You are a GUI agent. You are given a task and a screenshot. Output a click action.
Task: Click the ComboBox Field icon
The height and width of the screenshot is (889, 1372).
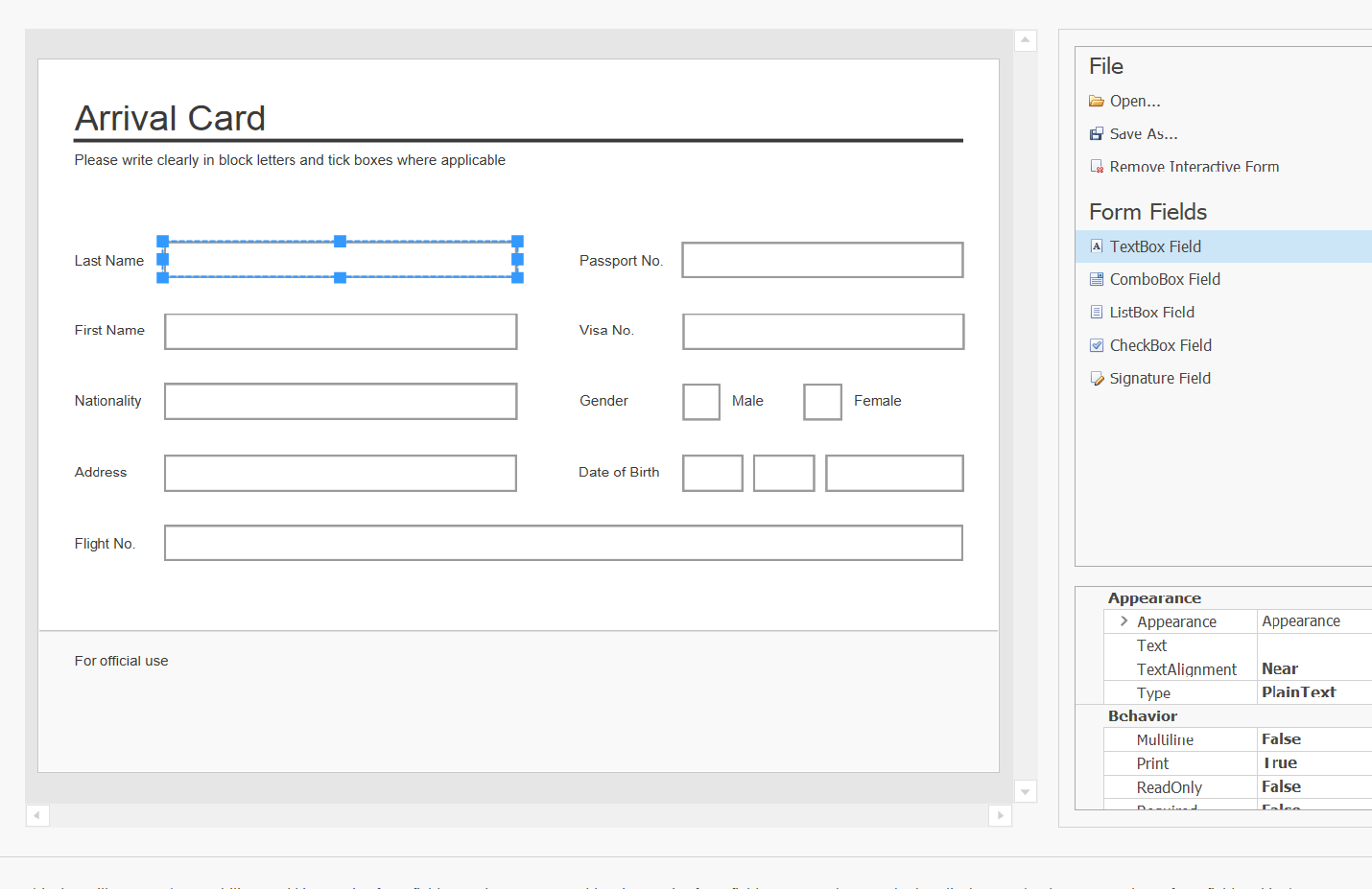(x=1097, y=279)
